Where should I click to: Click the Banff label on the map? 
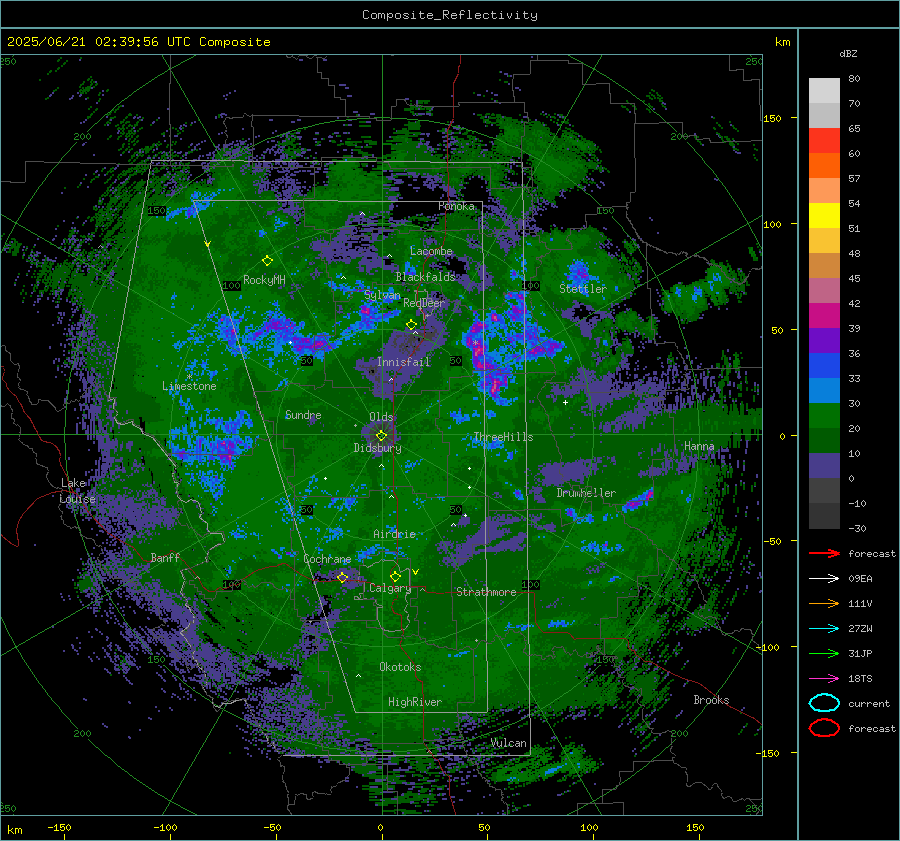165,558
